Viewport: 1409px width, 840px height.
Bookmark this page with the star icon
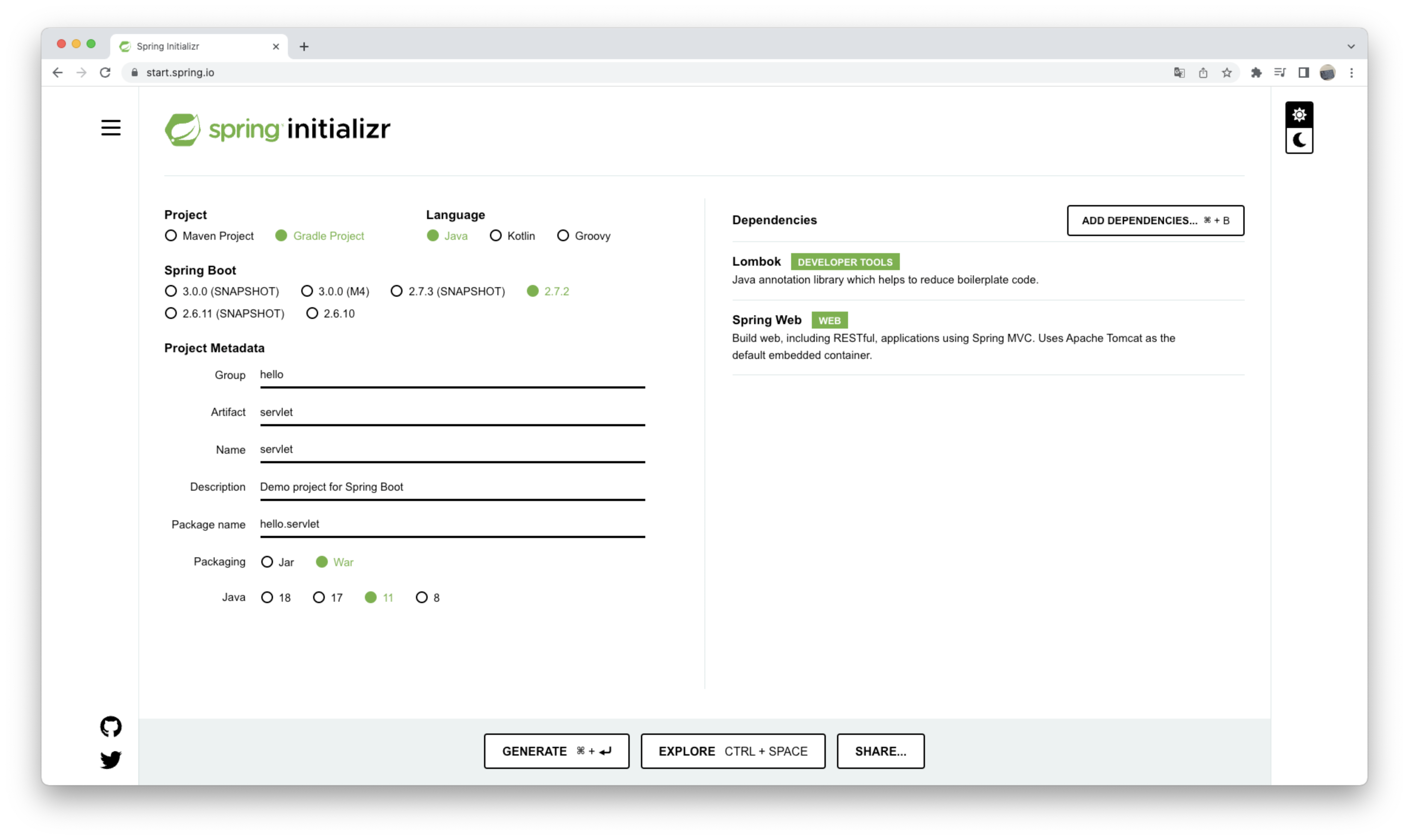coord(1226,73)
